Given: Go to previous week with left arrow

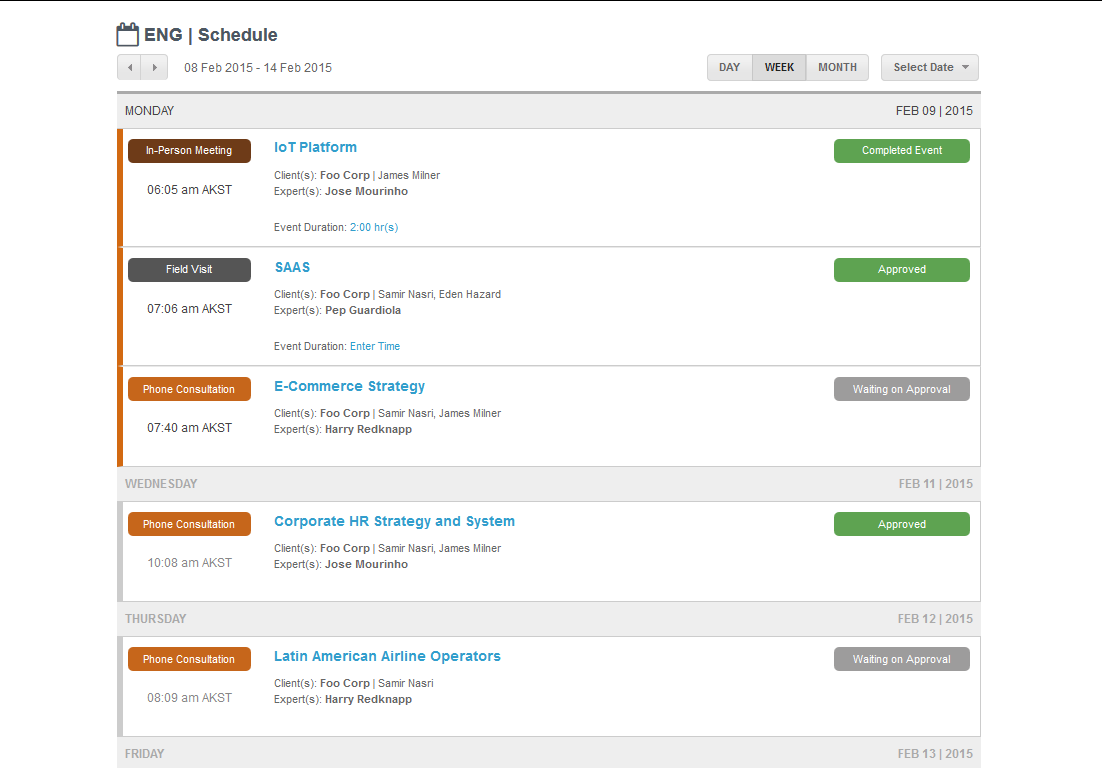Looking at the screenshot, I should coord(129,67).
